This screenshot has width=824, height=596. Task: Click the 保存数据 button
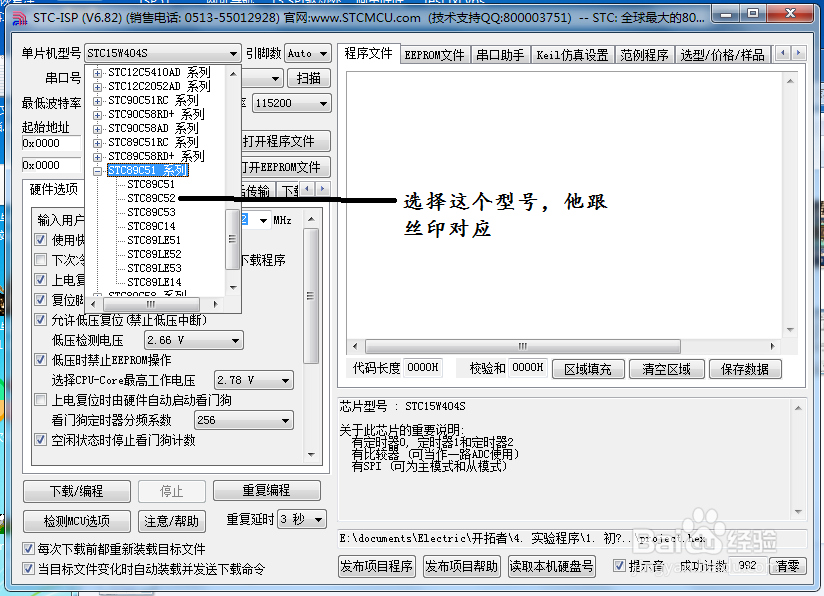(745, 369)
